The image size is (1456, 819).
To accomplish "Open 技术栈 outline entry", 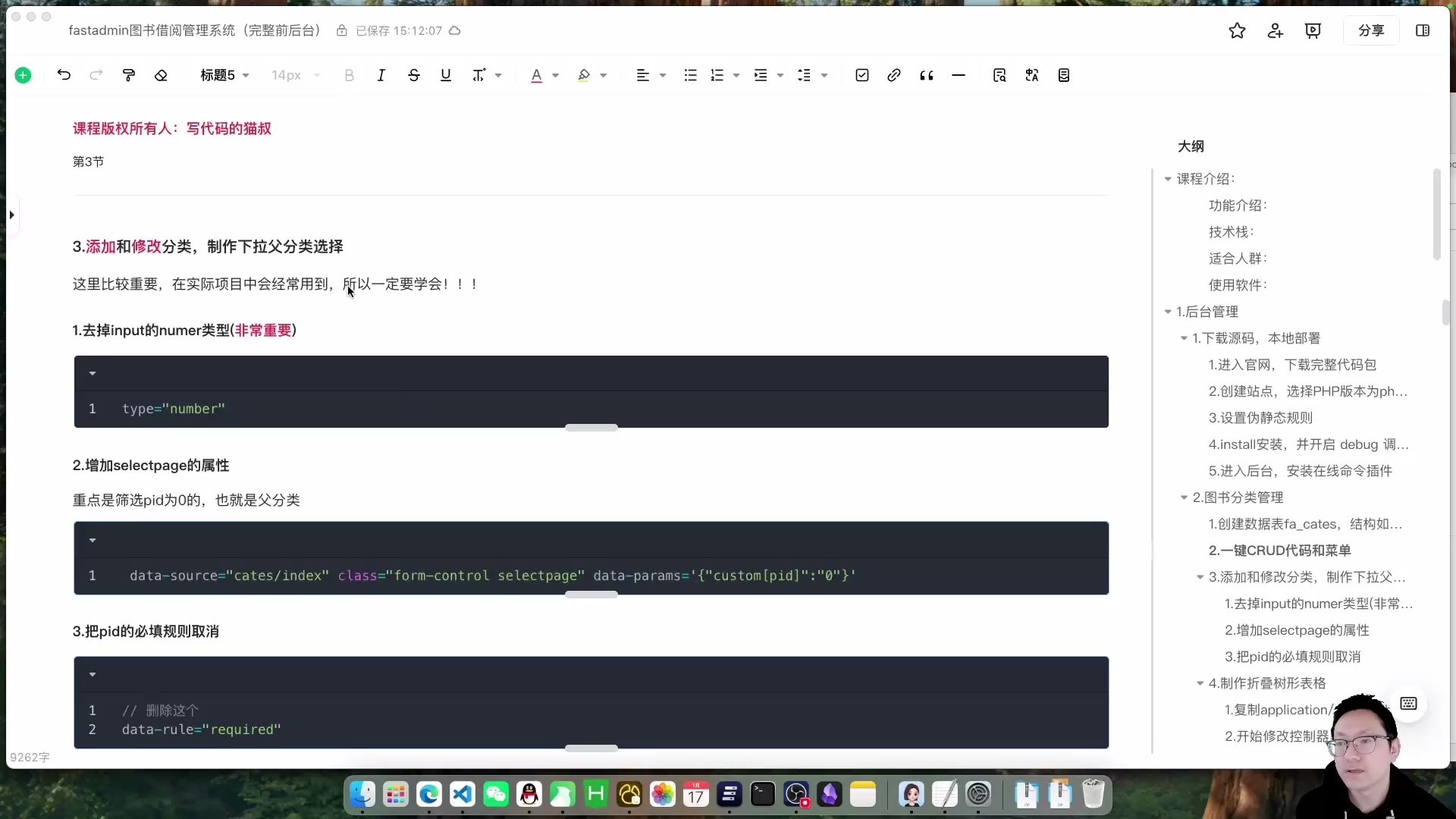I will click(1231, 232).
